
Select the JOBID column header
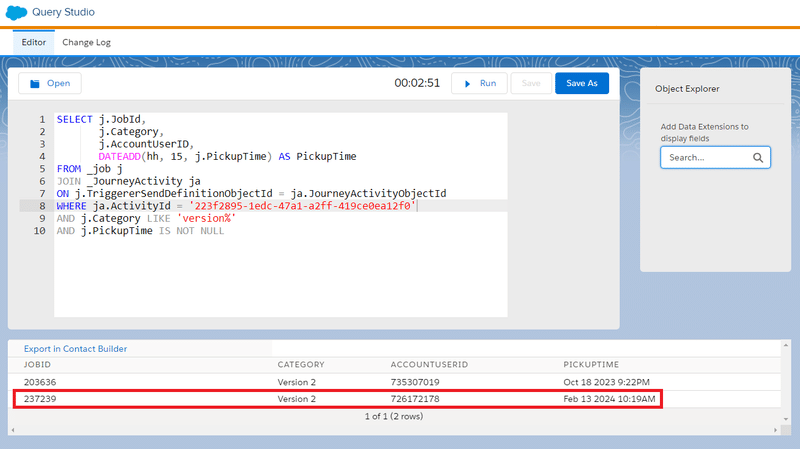(37, 365)
